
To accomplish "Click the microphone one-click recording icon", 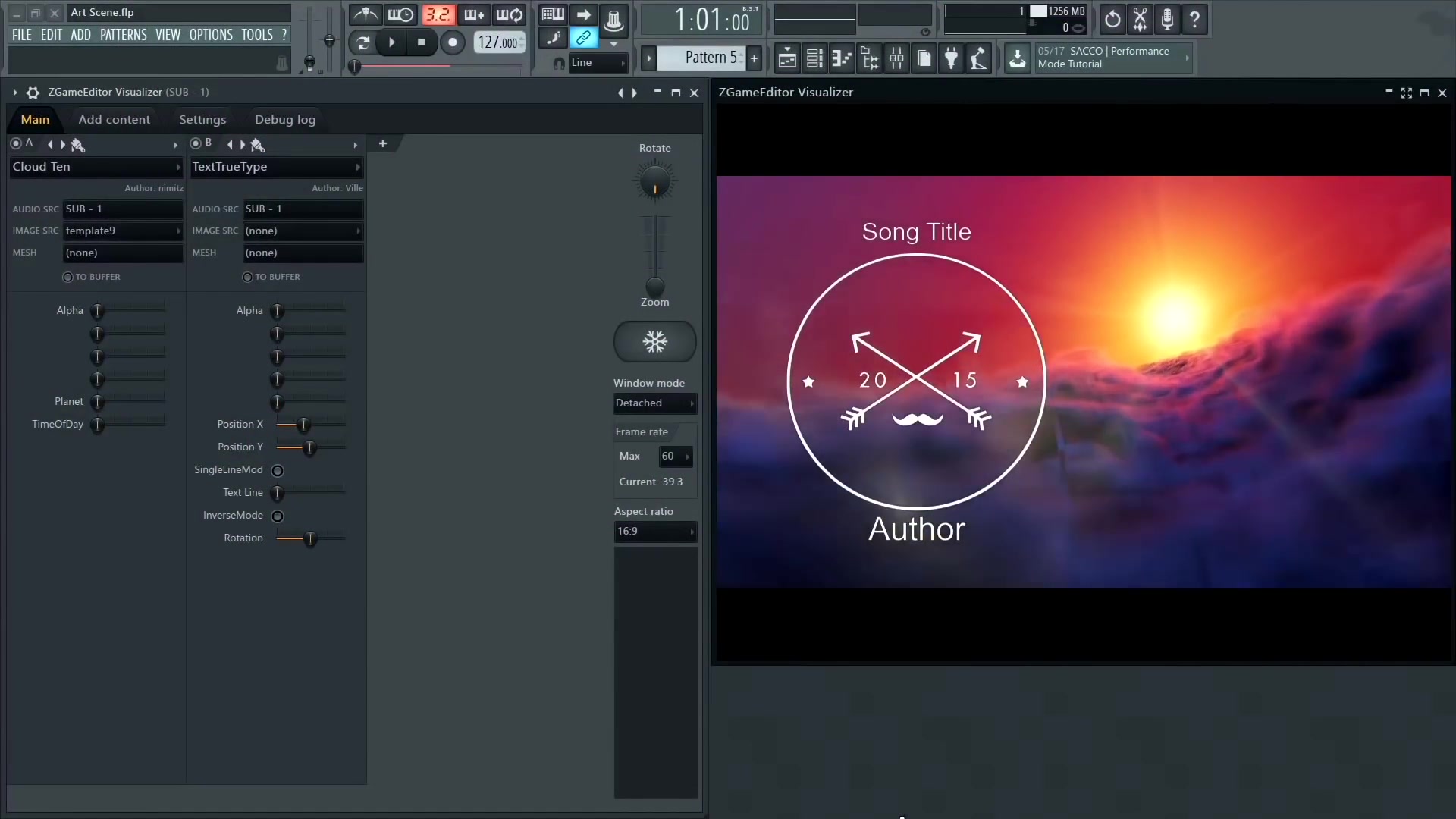I will tap(1168, 20).
